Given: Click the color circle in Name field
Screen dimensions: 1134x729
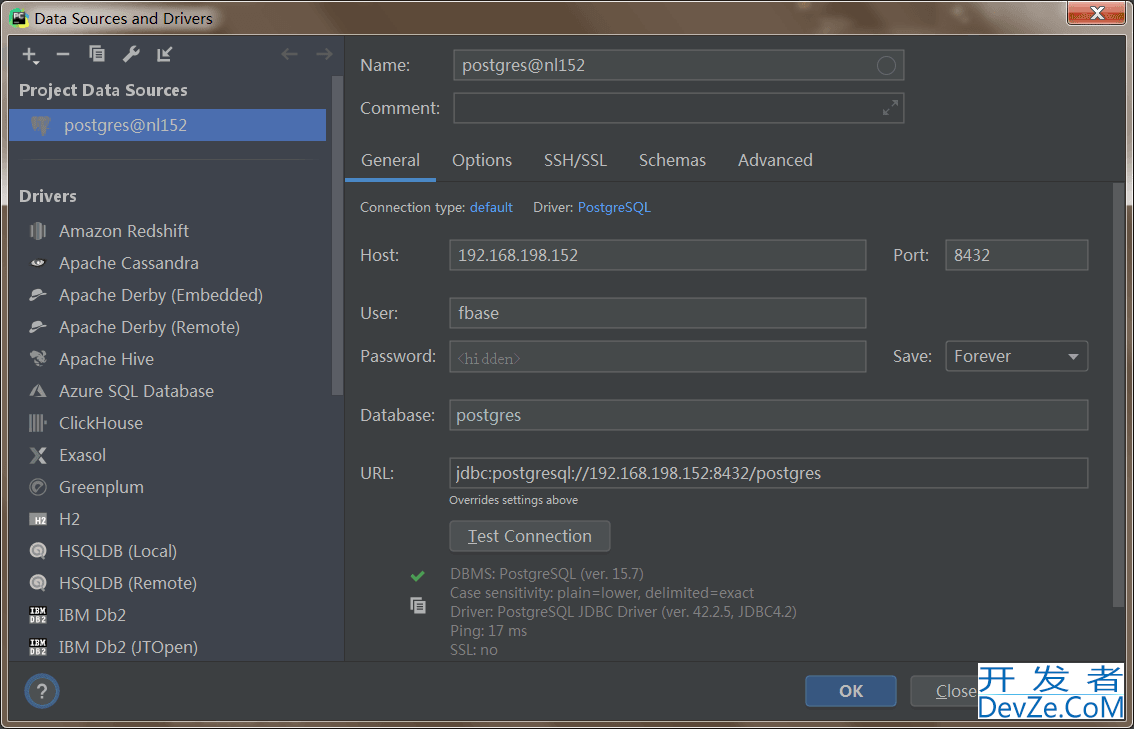Looking at the screenshot, I should coord(886,66).
